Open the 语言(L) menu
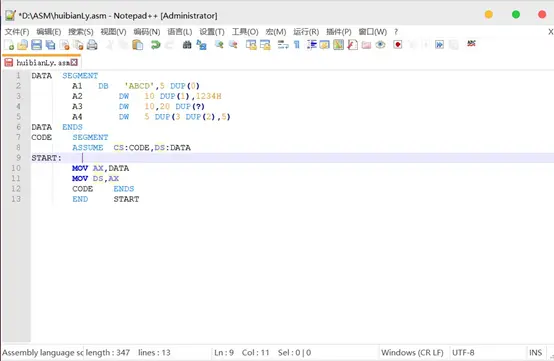 pos(179,32)
